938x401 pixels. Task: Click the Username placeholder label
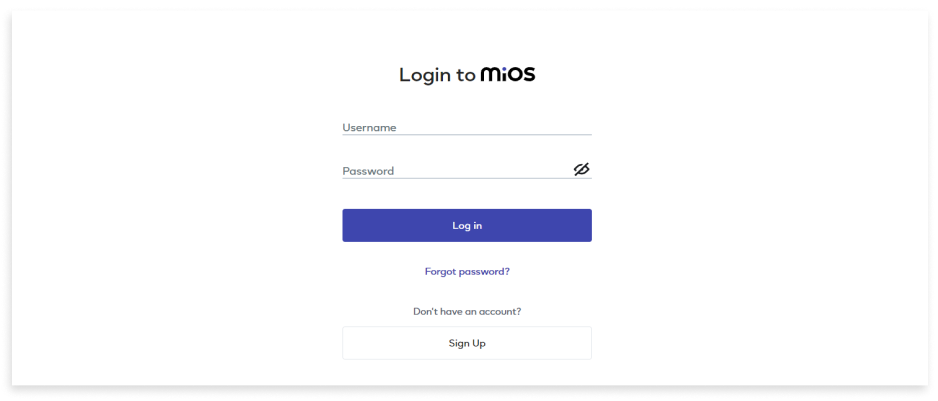pyautogui.click(x=369, y=127)
